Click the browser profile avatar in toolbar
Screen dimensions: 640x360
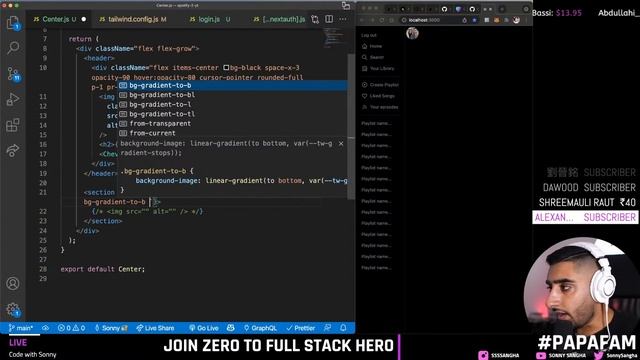click(x=516, y=20)
